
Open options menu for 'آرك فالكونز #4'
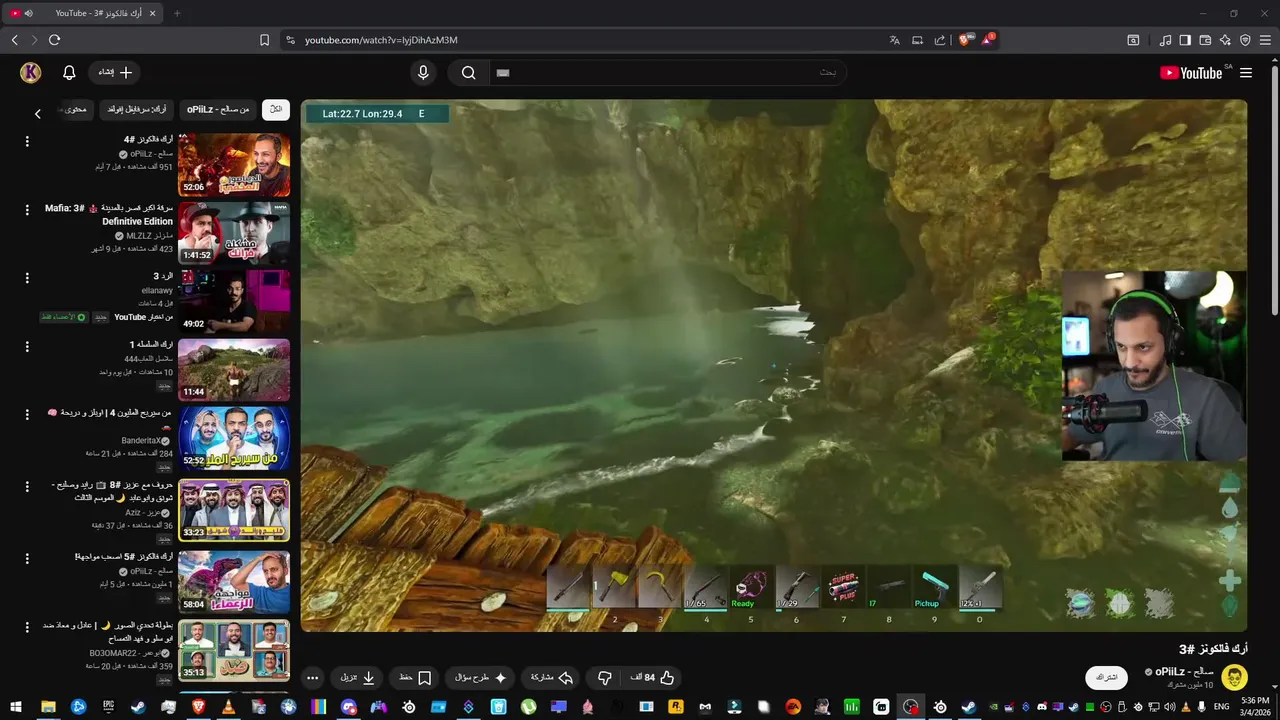27,142
